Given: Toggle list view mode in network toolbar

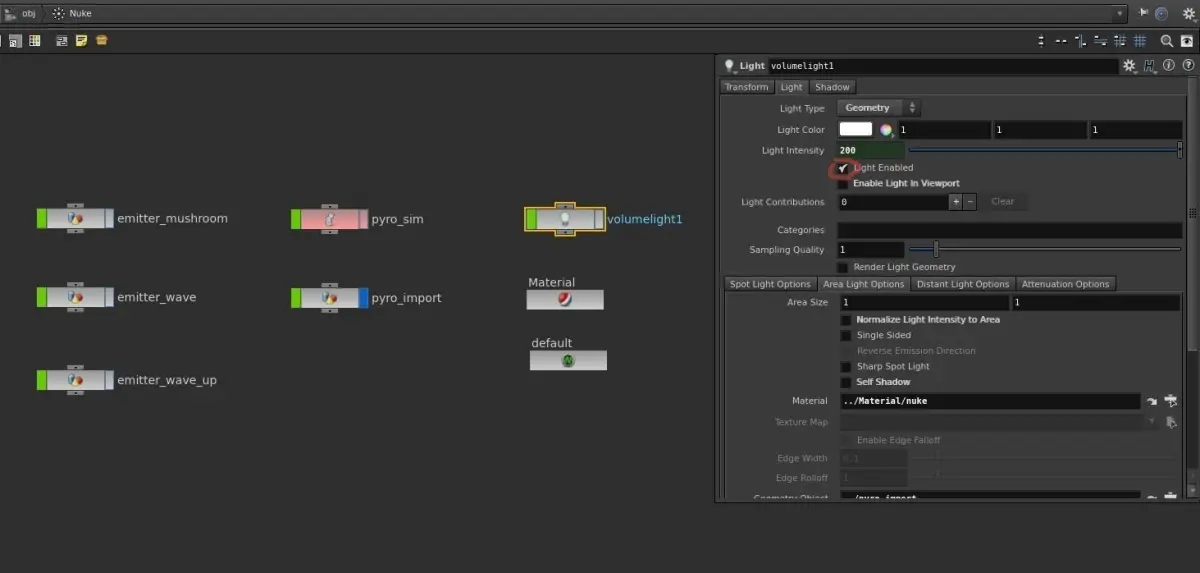Looking at the screenshot, I should (16, 41).
